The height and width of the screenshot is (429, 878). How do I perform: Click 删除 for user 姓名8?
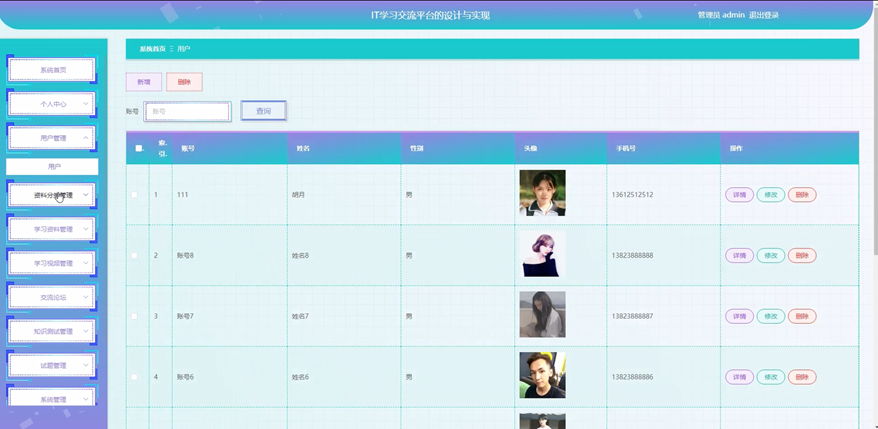pos(802,255)
